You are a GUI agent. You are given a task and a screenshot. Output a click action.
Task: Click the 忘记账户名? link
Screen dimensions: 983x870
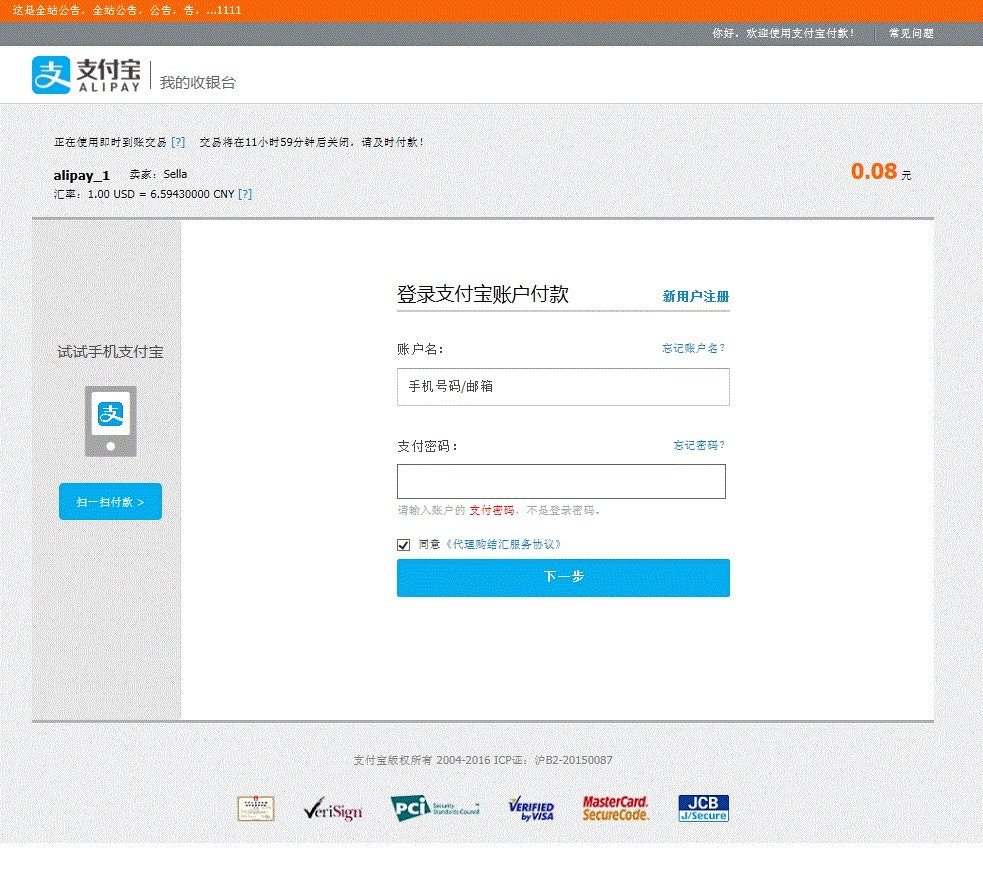[693, 349]
